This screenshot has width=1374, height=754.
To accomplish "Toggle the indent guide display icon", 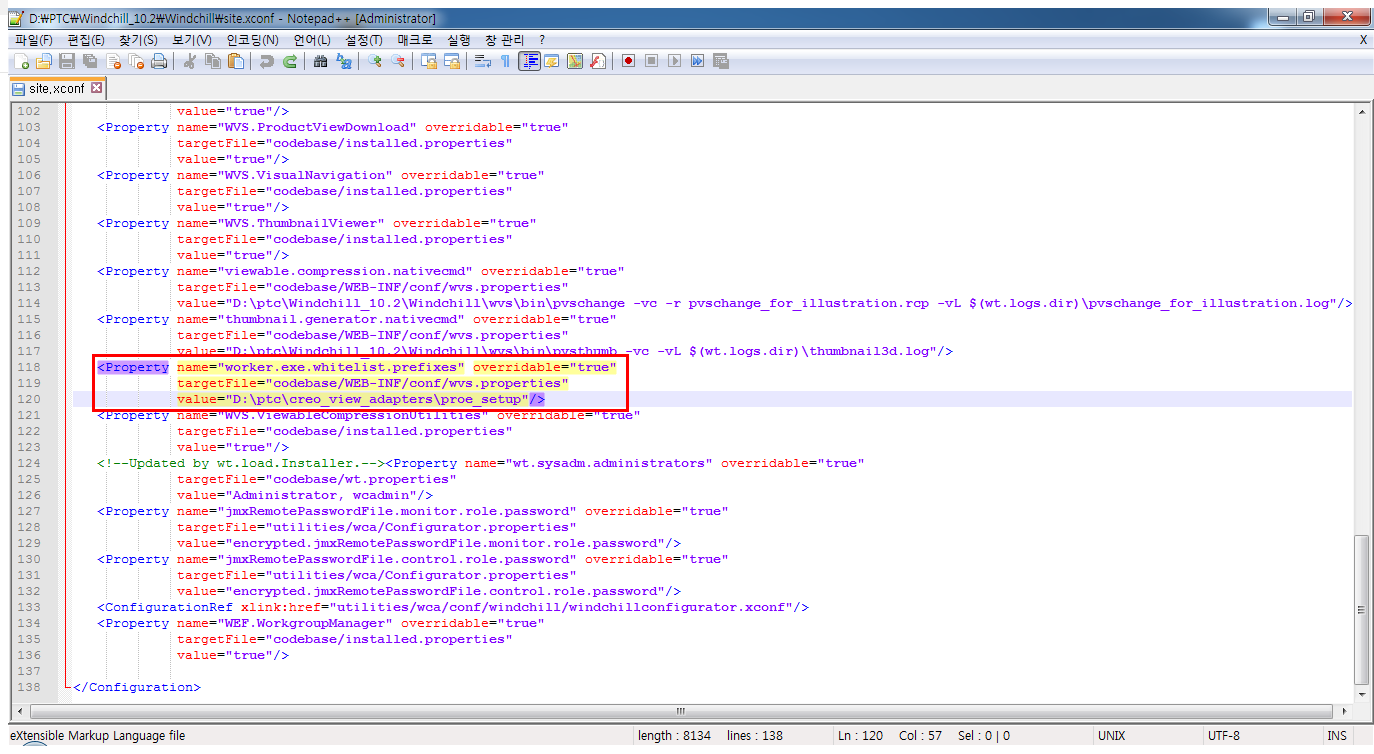I will tap(528, 61).
